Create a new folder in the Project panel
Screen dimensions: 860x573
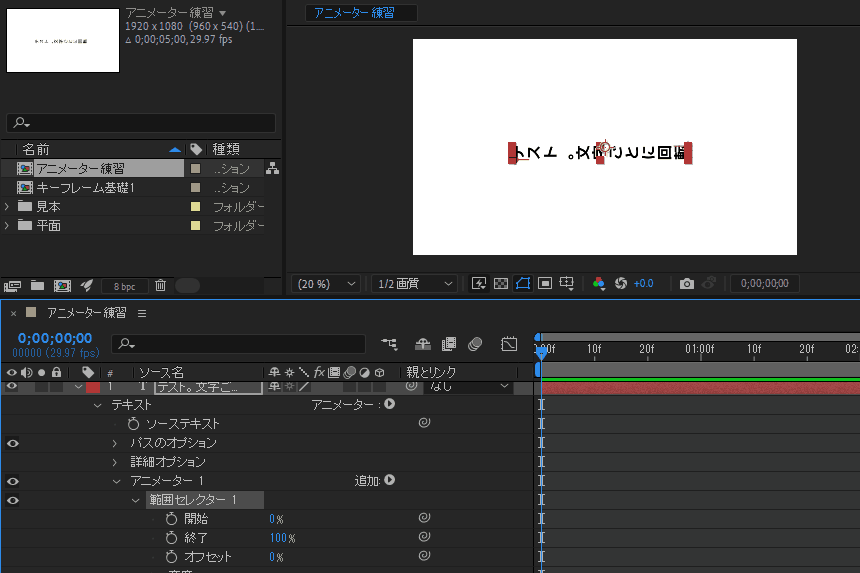point(37,285)
